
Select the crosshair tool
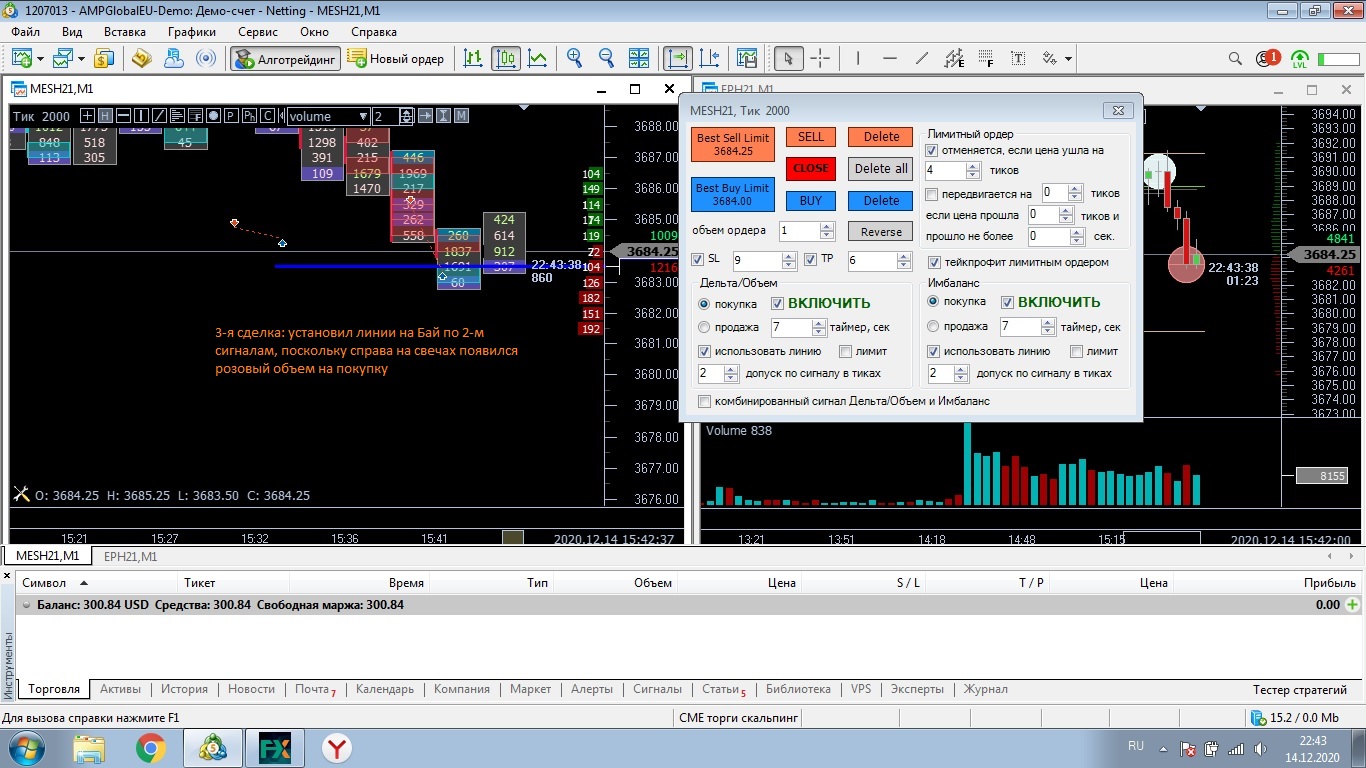point(820,58)
